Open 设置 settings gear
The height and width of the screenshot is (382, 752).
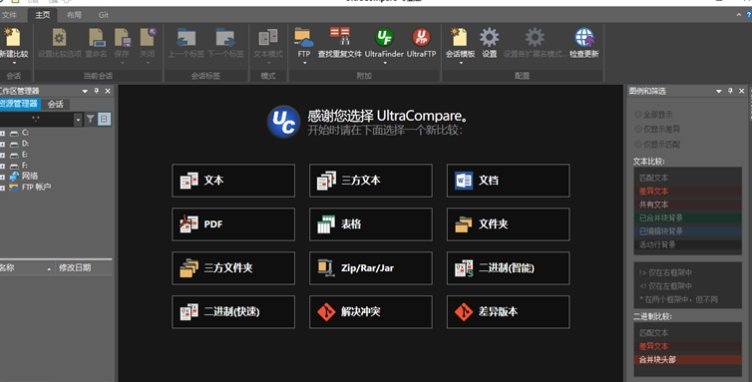489,37
